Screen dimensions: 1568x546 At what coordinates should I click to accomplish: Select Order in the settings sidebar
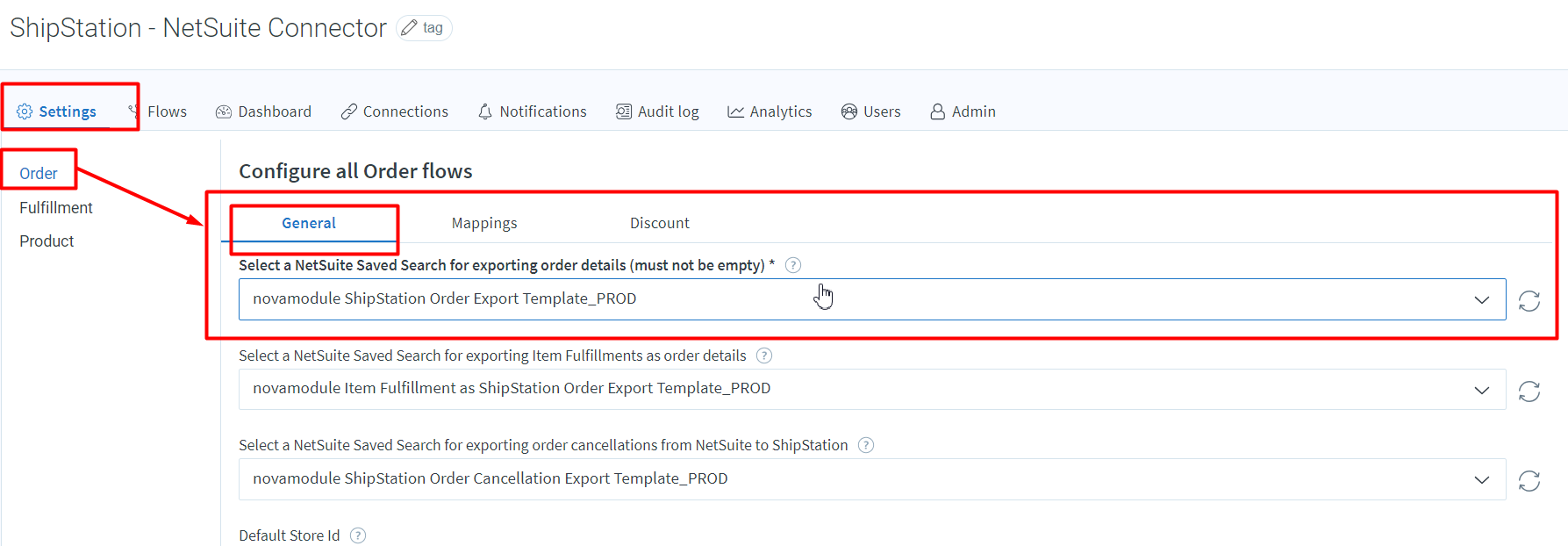coord(39,174)
